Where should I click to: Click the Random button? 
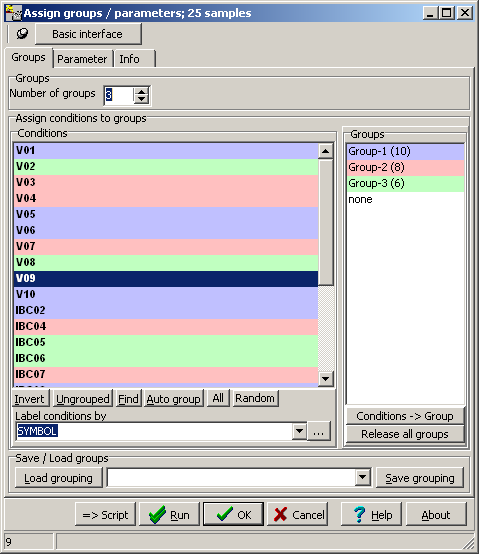(x=255, y=398)
